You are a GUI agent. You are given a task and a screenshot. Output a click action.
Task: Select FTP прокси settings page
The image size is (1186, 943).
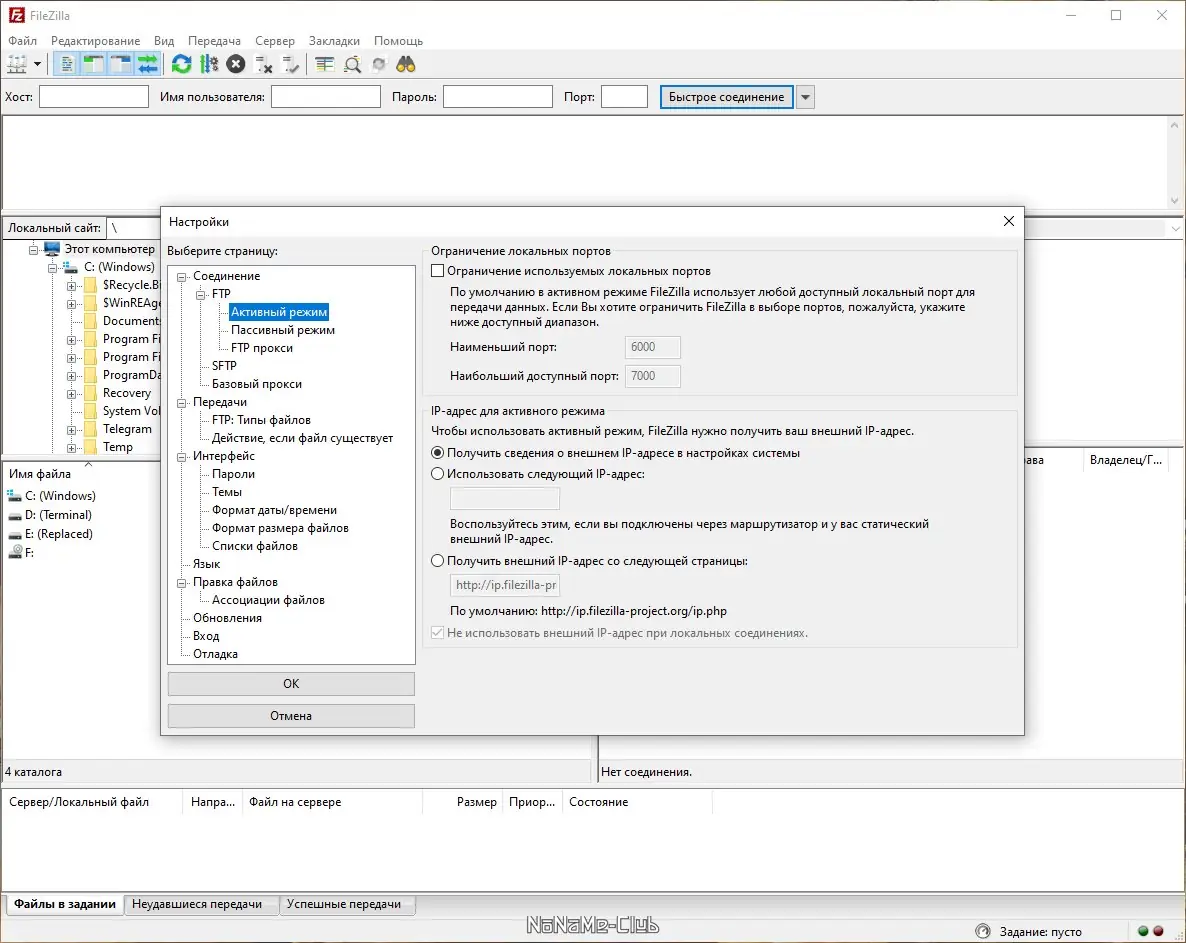(x=262, y=348)
